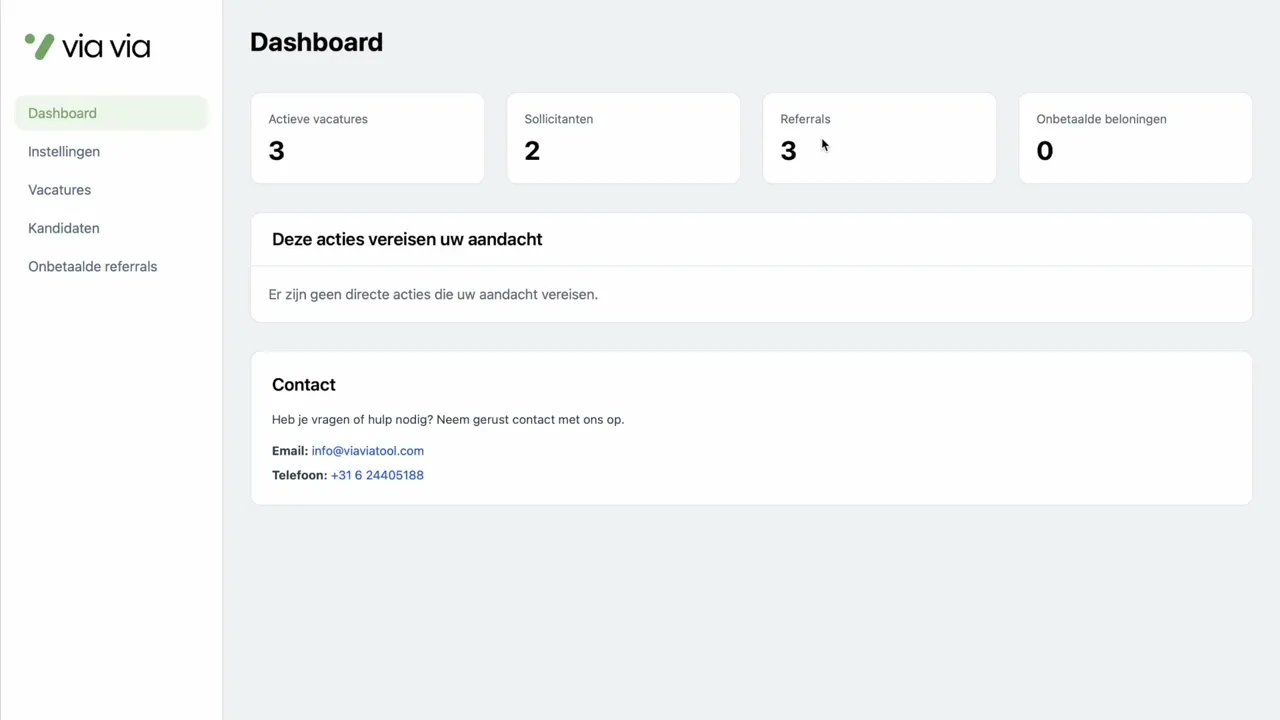
Task: Open Dashboard in the sidebar
Action: point(62,113)
